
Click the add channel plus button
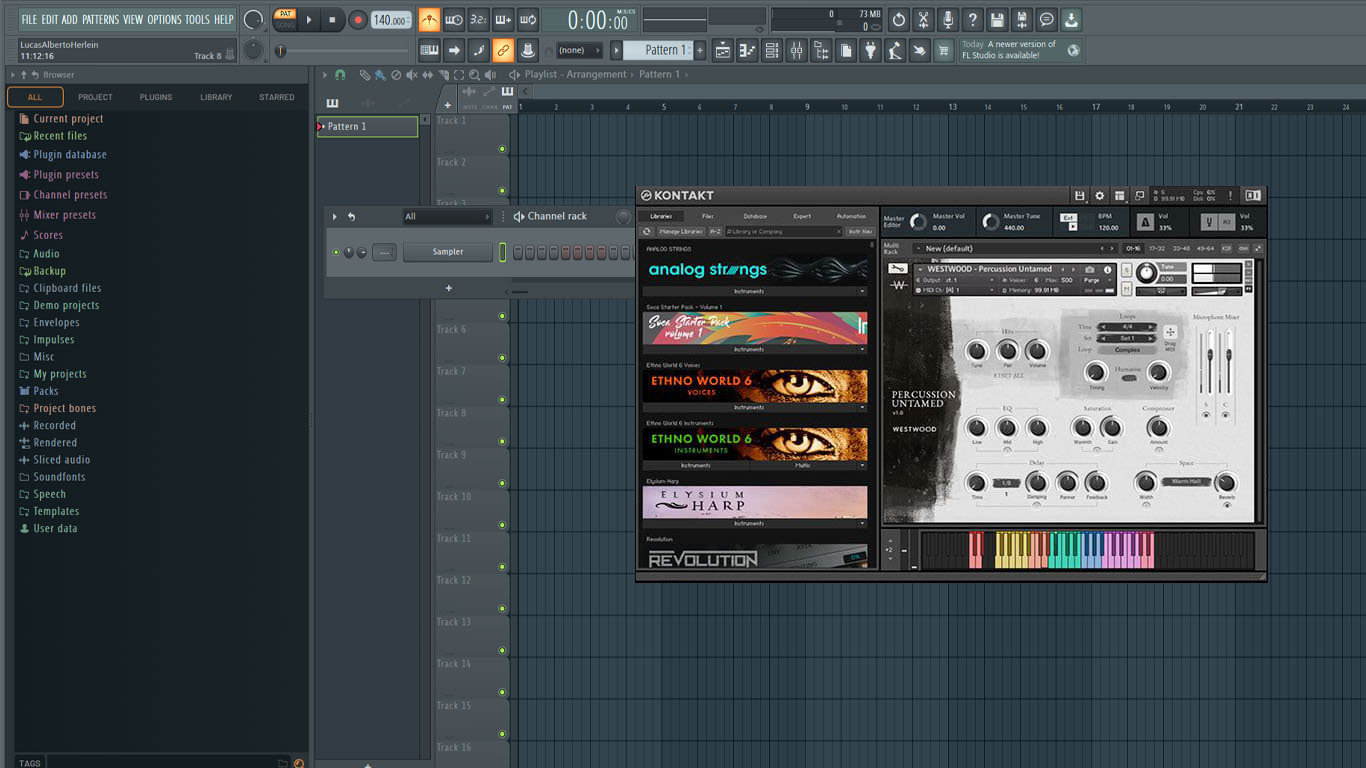[448, 288]
